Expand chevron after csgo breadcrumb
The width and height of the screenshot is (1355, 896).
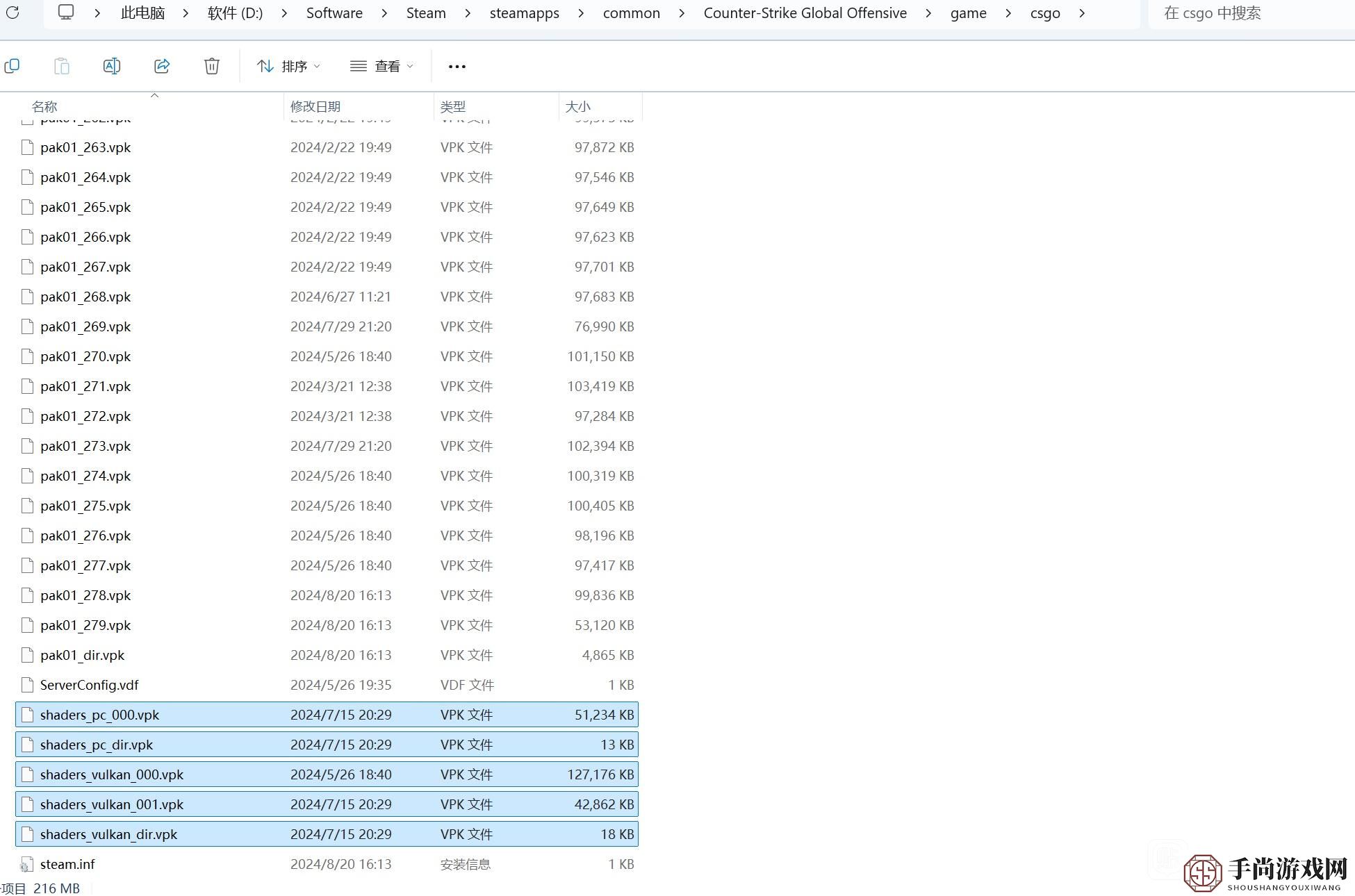point(1082,13)
